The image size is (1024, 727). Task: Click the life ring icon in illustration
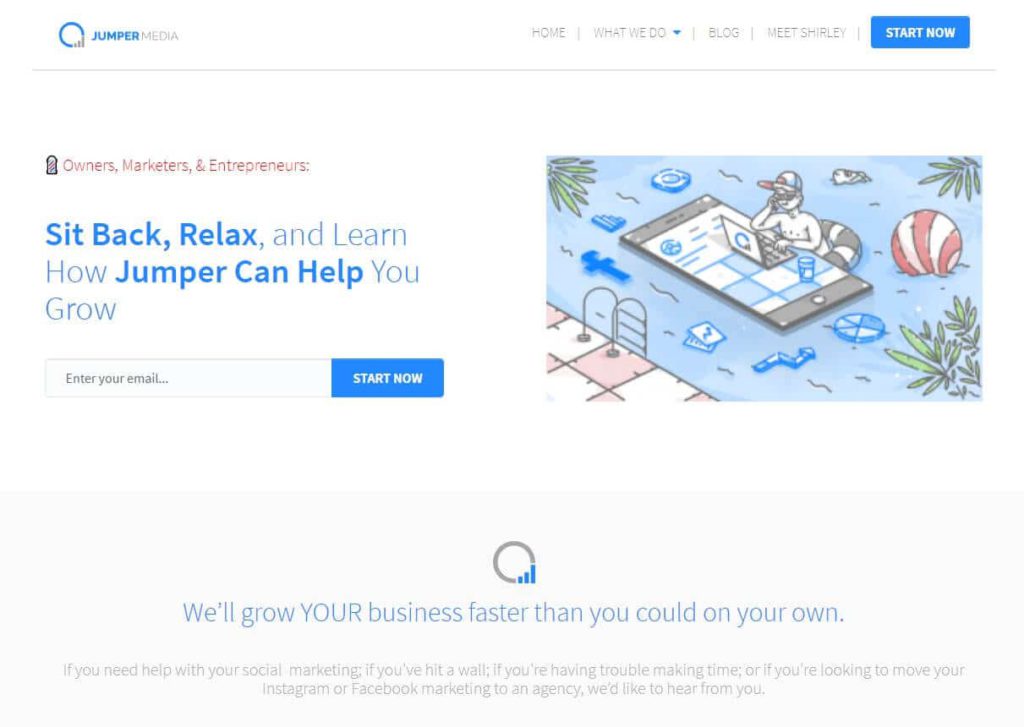point(671,179)
